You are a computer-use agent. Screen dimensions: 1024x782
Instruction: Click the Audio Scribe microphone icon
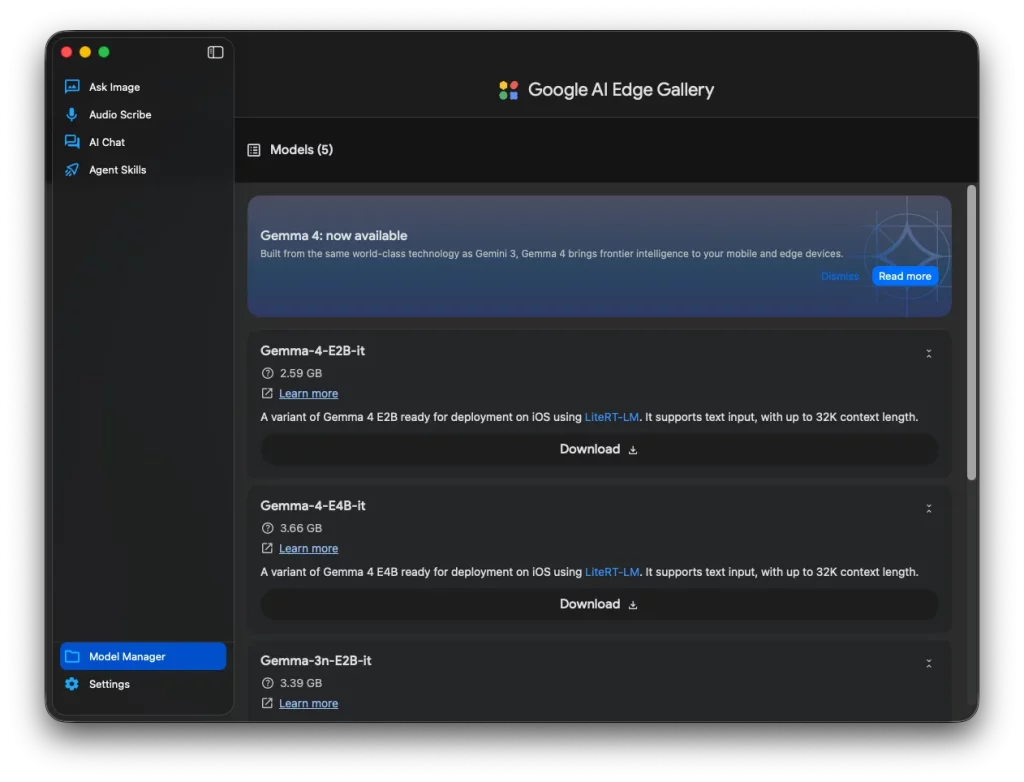click(x=72, y=114)
